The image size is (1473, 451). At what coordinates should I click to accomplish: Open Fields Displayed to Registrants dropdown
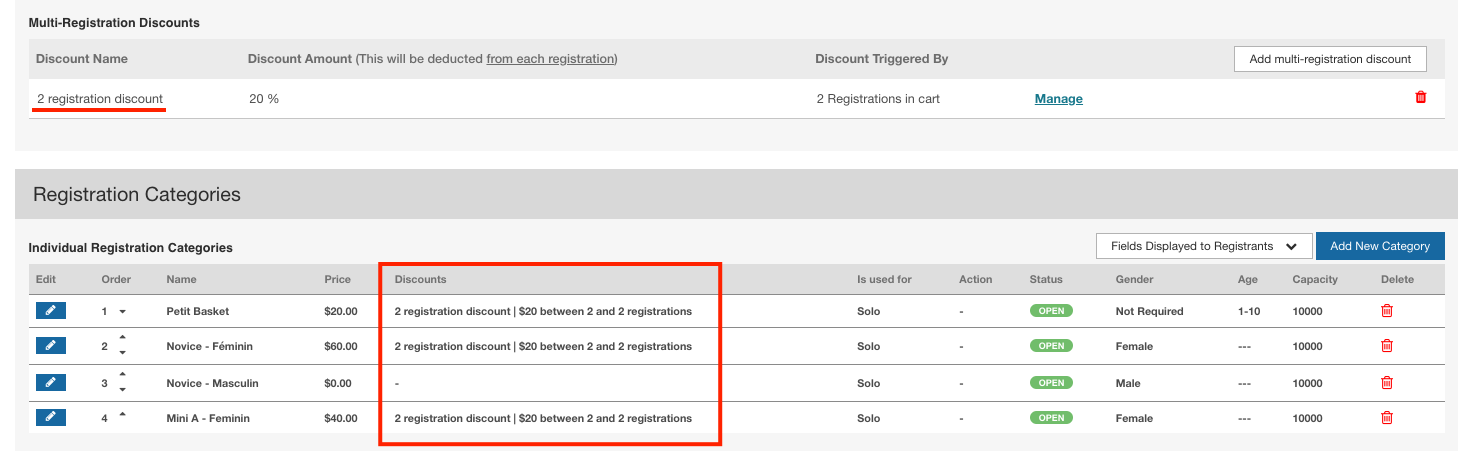point(1203,246)
